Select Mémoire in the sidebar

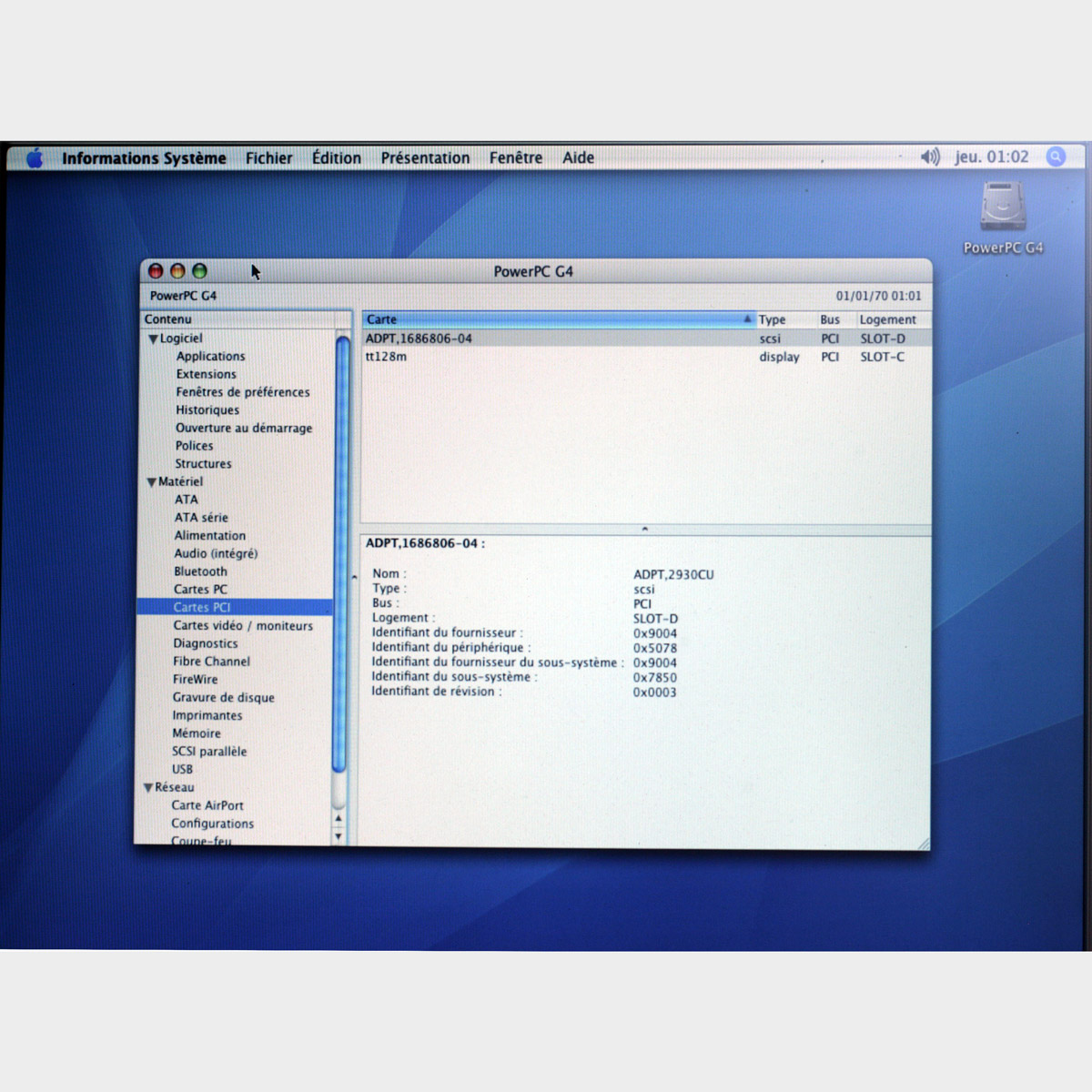click(x=197, y=733)
